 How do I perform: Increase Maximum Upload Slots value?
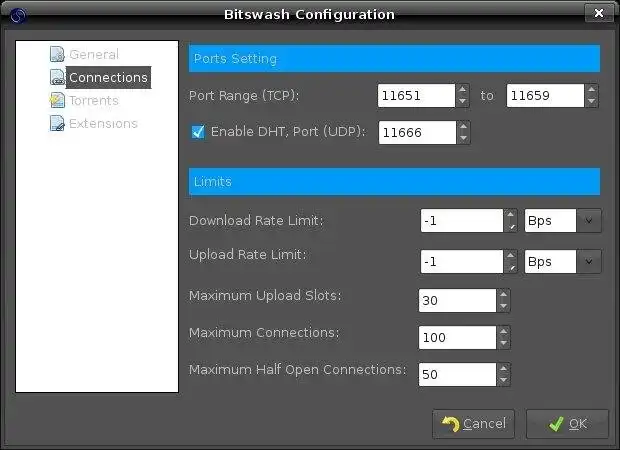click(x=503, y=295)
